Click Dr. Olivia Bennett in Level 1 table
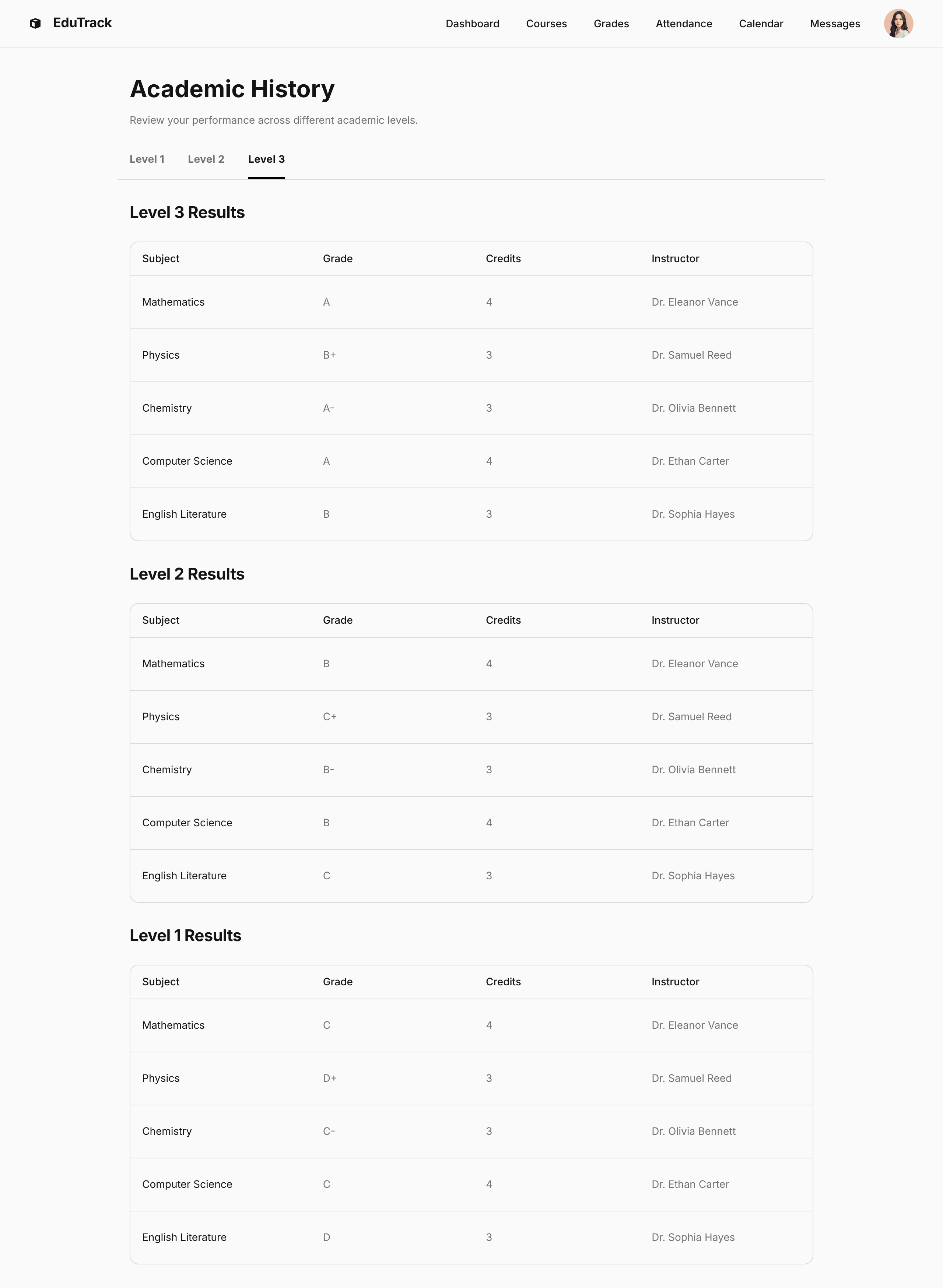 pos(693,1130)
